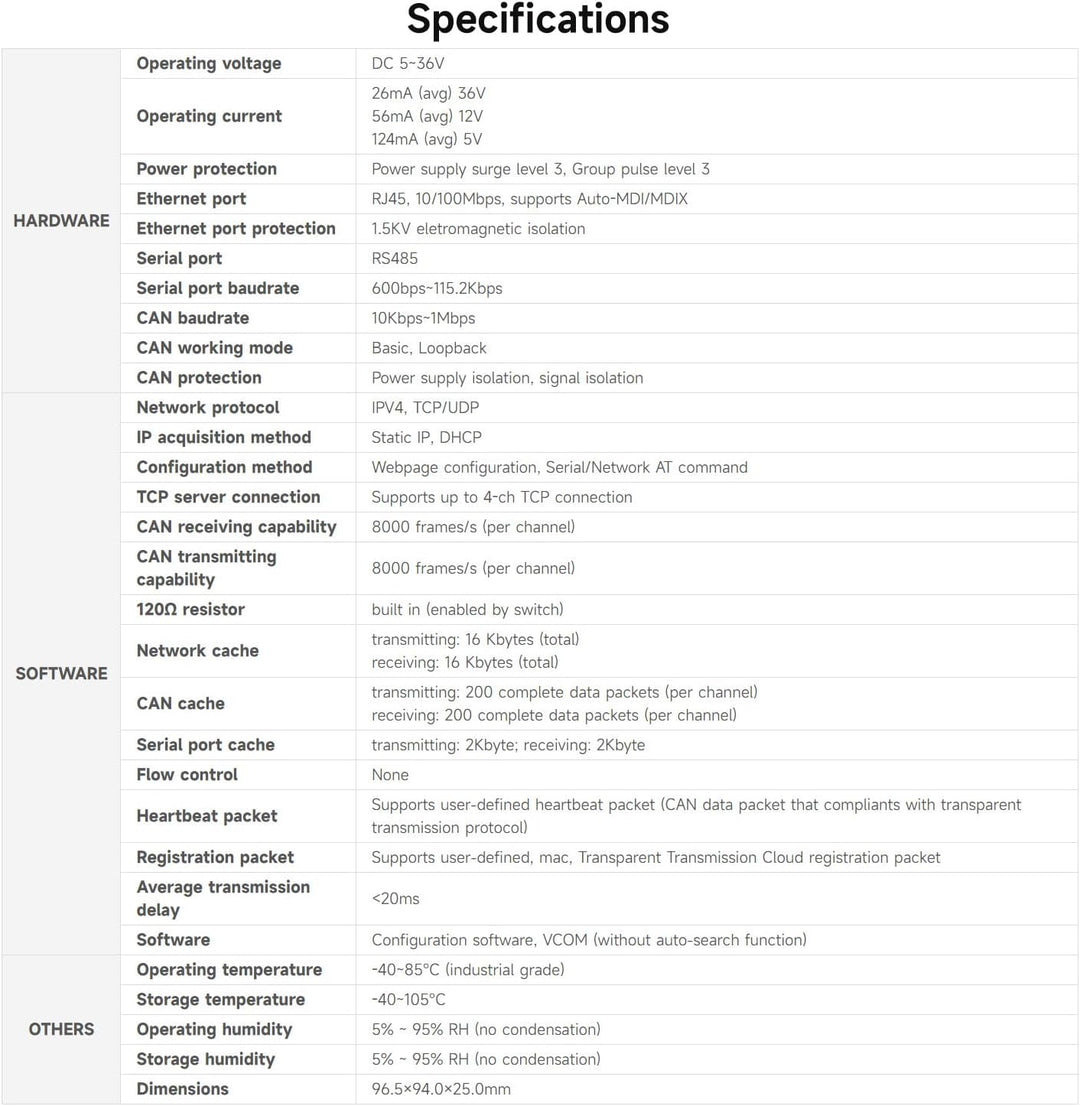Click the TCP server connection label
Image resolution: width=1080 pixels, height=1106 pixels.
tap(229, 497)
